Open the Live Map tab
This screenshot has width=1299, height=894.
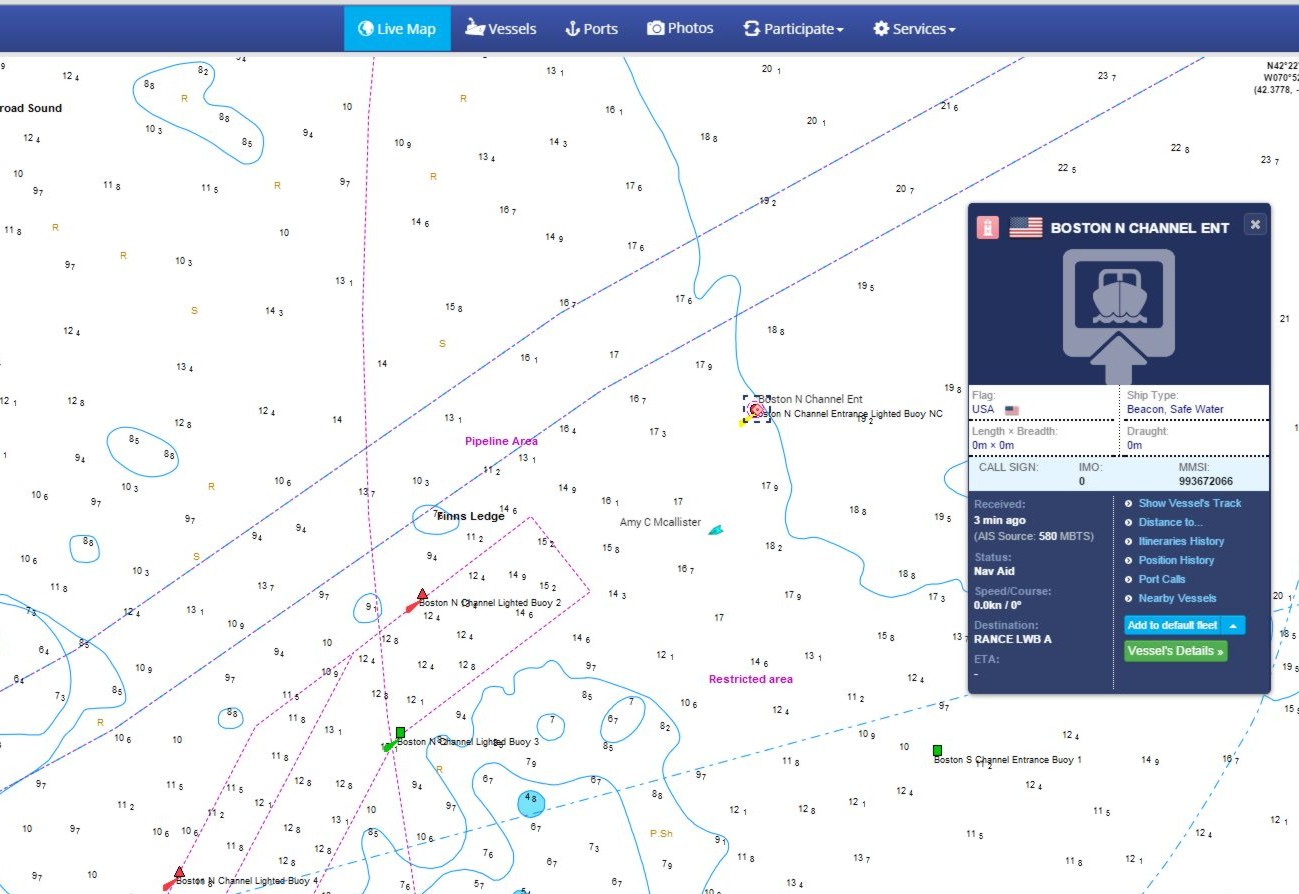[397, 29]
